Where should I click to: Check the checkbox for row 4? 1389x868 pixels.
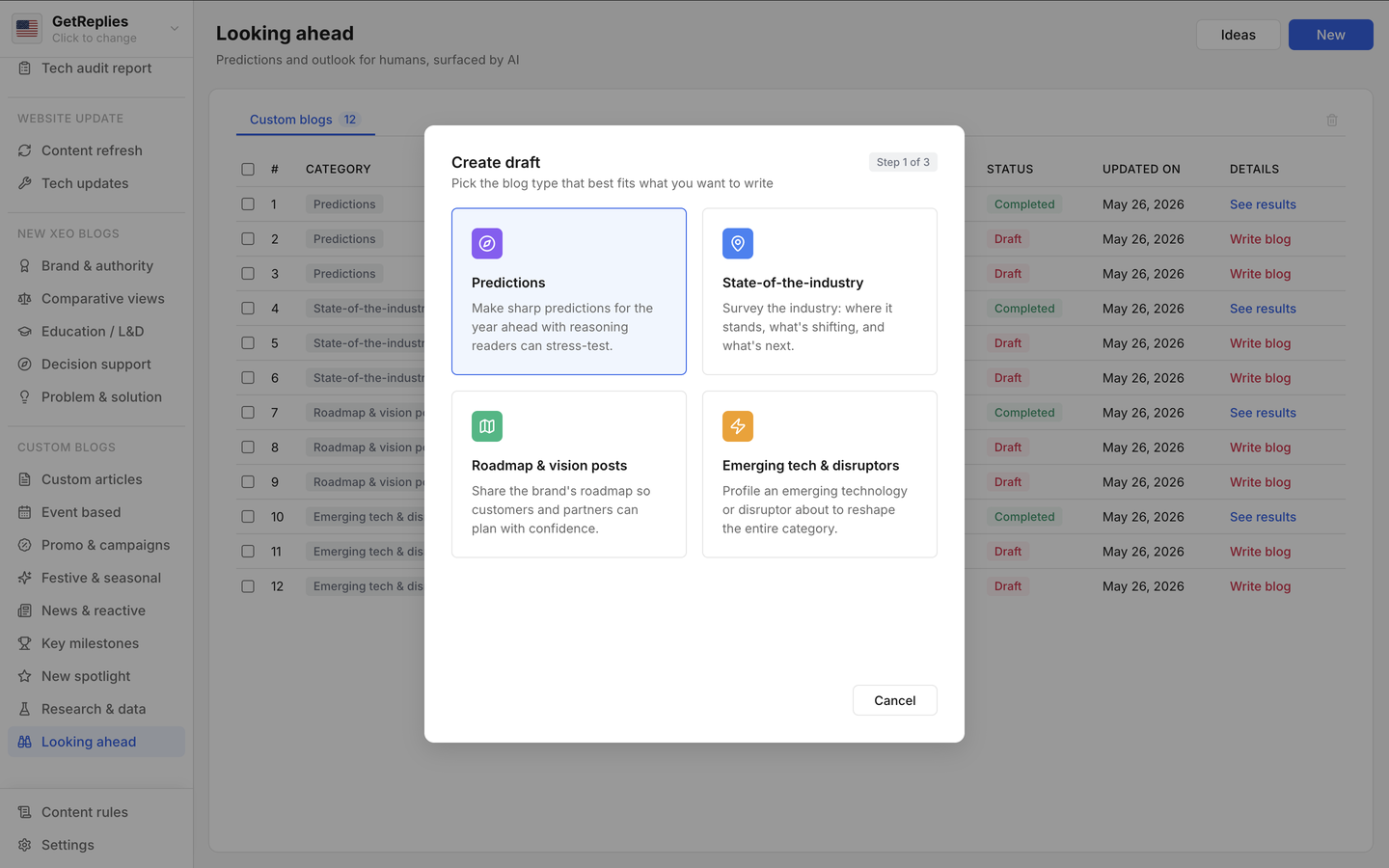[x=248, y=309]
